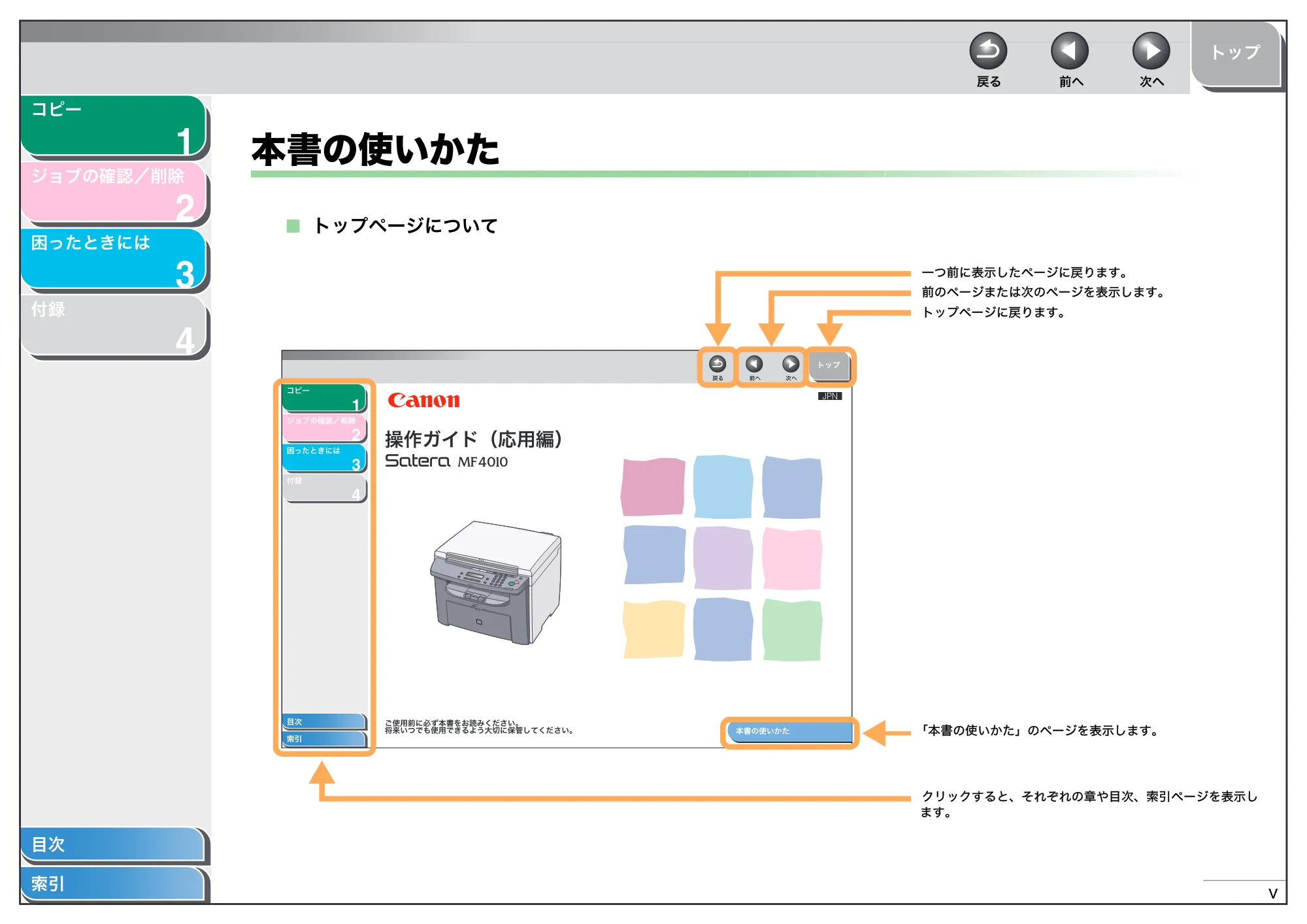Click the 前へ icon in the sample screenshot
The image size is (1307, 924).
tap(754, 364)
